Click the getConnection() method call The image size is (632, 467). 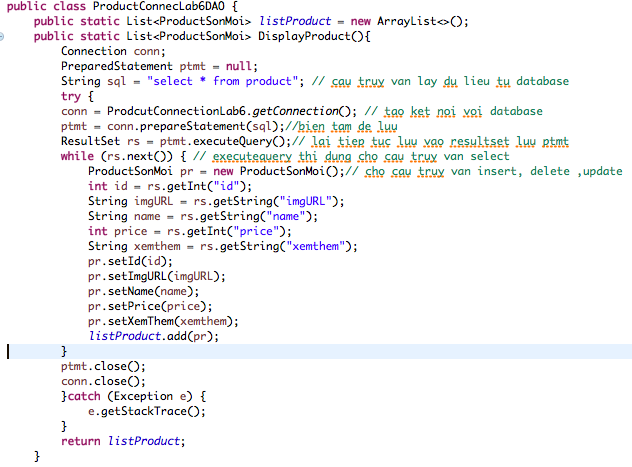tap(302, 111)
